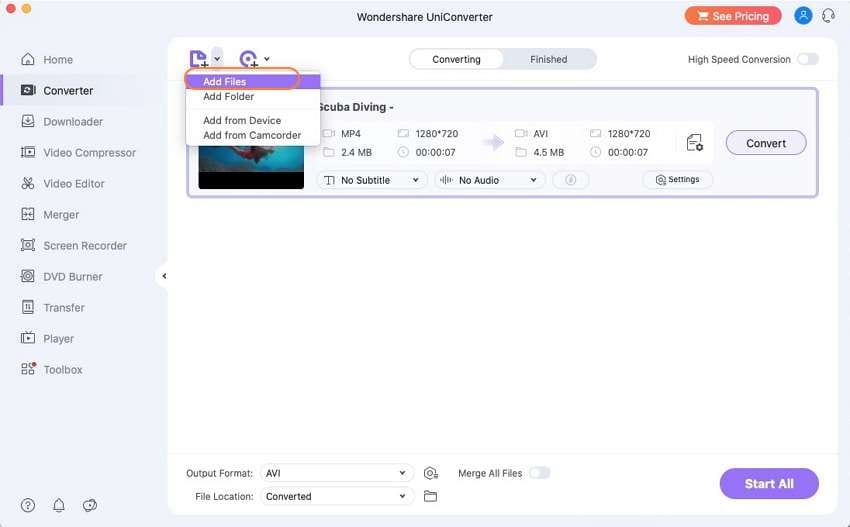
Task: Open the Player icon
Action: pos(28,338)
